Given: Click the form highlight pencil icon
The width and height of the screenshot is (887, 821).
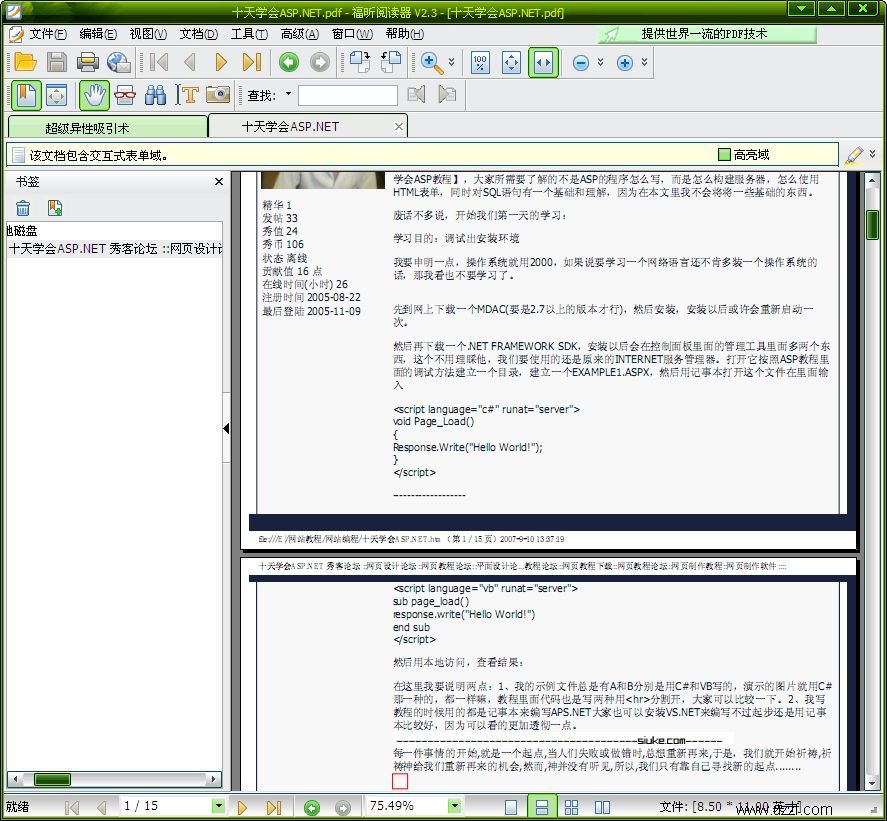Looking at the screenshot, I should [x=853, y=155].
